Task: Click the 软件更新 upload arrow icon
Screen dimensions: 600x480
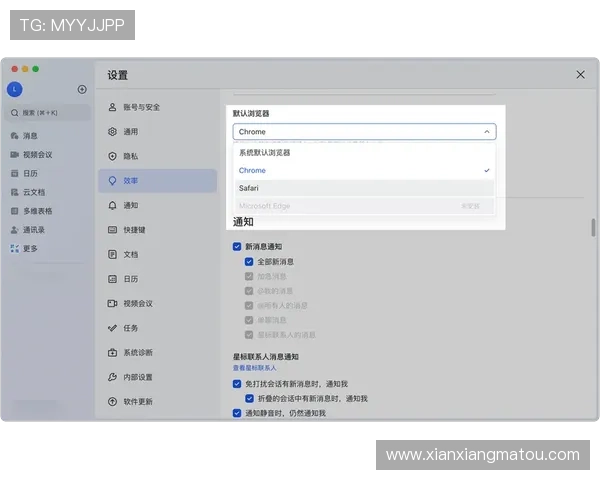Action: pyautogui.click(x=112, y=402)
